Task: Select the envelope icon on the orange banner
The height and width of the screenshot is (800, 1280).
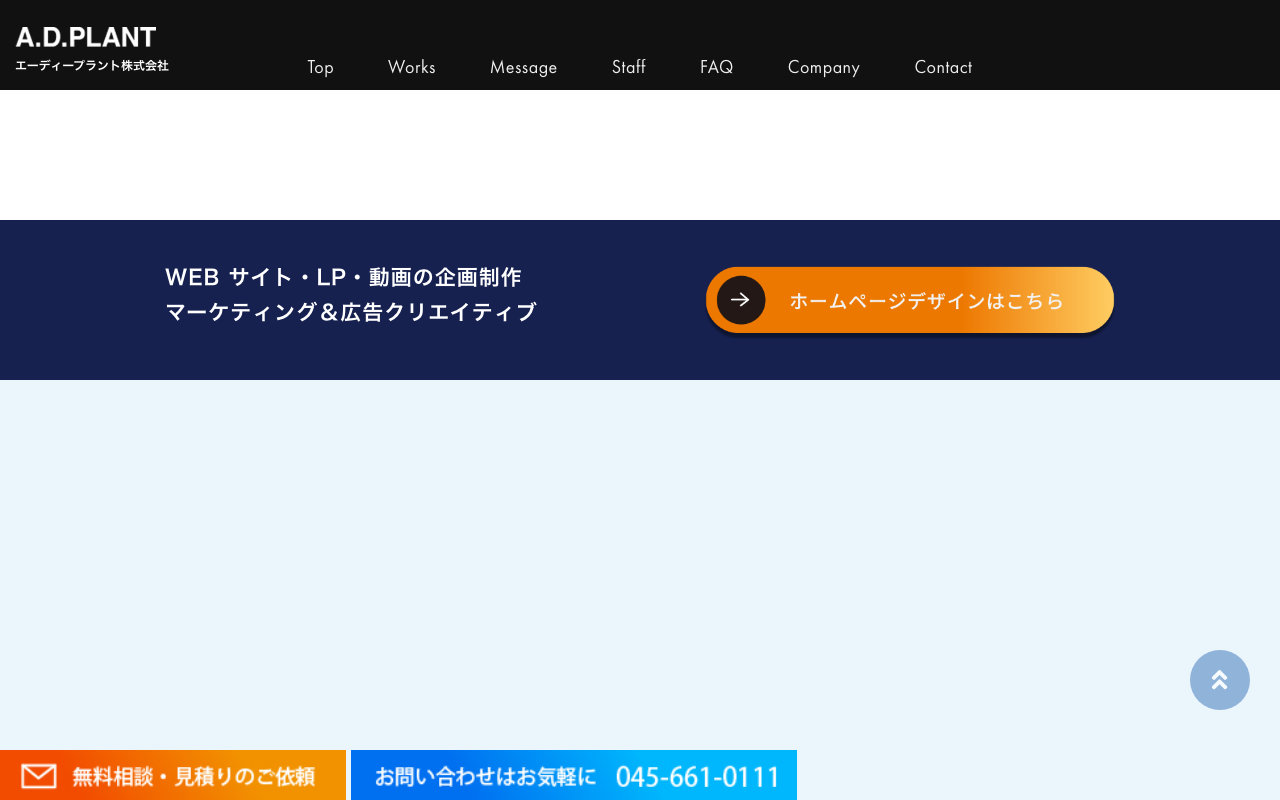Action: point(38,774)
